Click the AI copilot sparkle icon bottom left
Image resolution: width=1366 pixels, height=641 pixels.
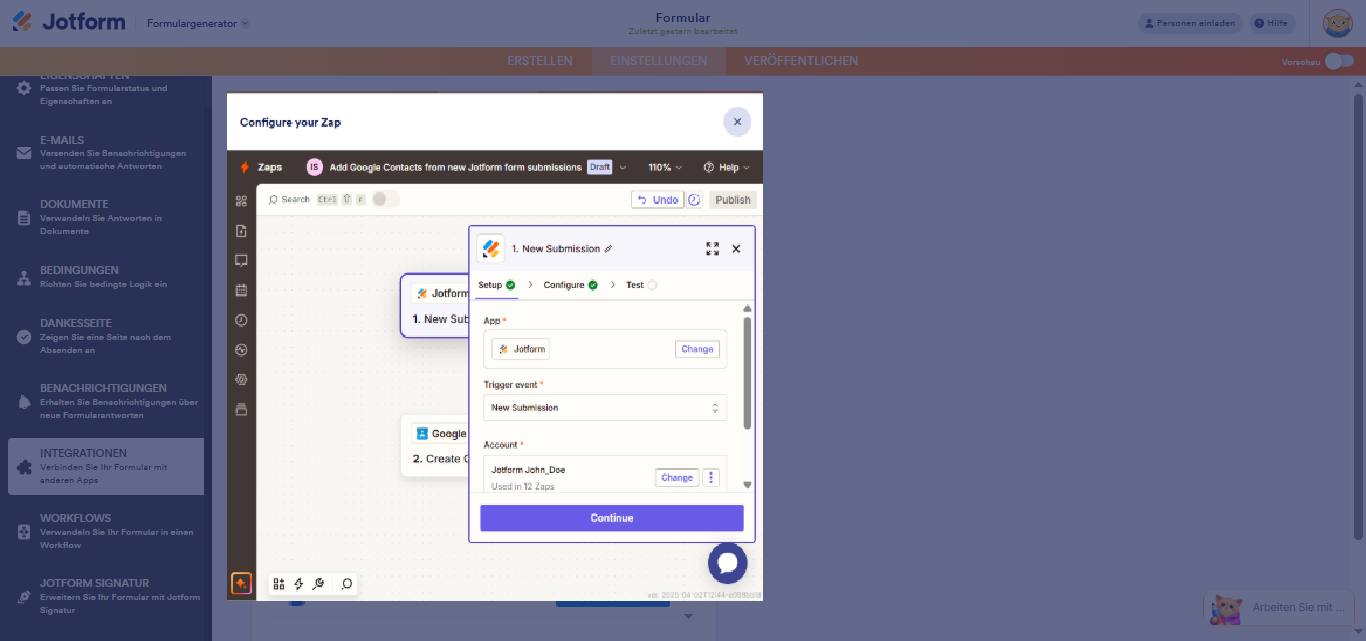pyautogui.click(x=241, y=583)
